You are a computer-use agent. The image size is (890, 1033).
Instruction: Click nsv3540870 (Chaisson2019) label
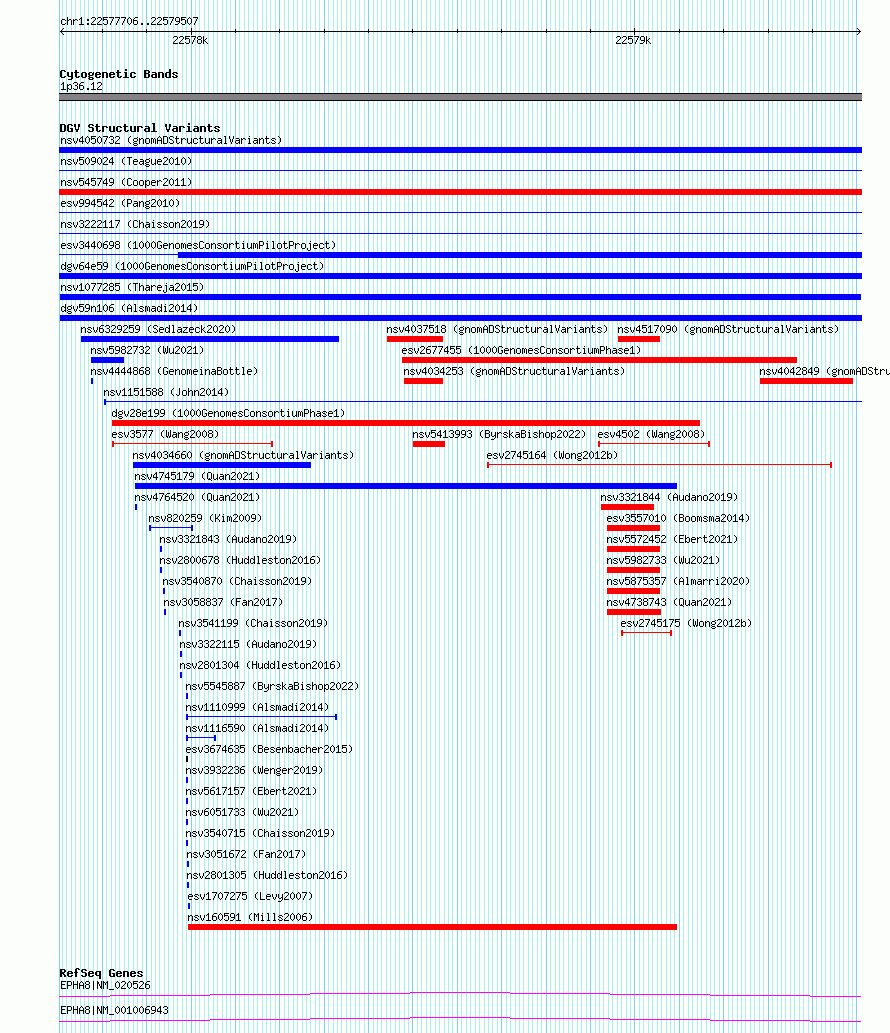tap(237, 582)
